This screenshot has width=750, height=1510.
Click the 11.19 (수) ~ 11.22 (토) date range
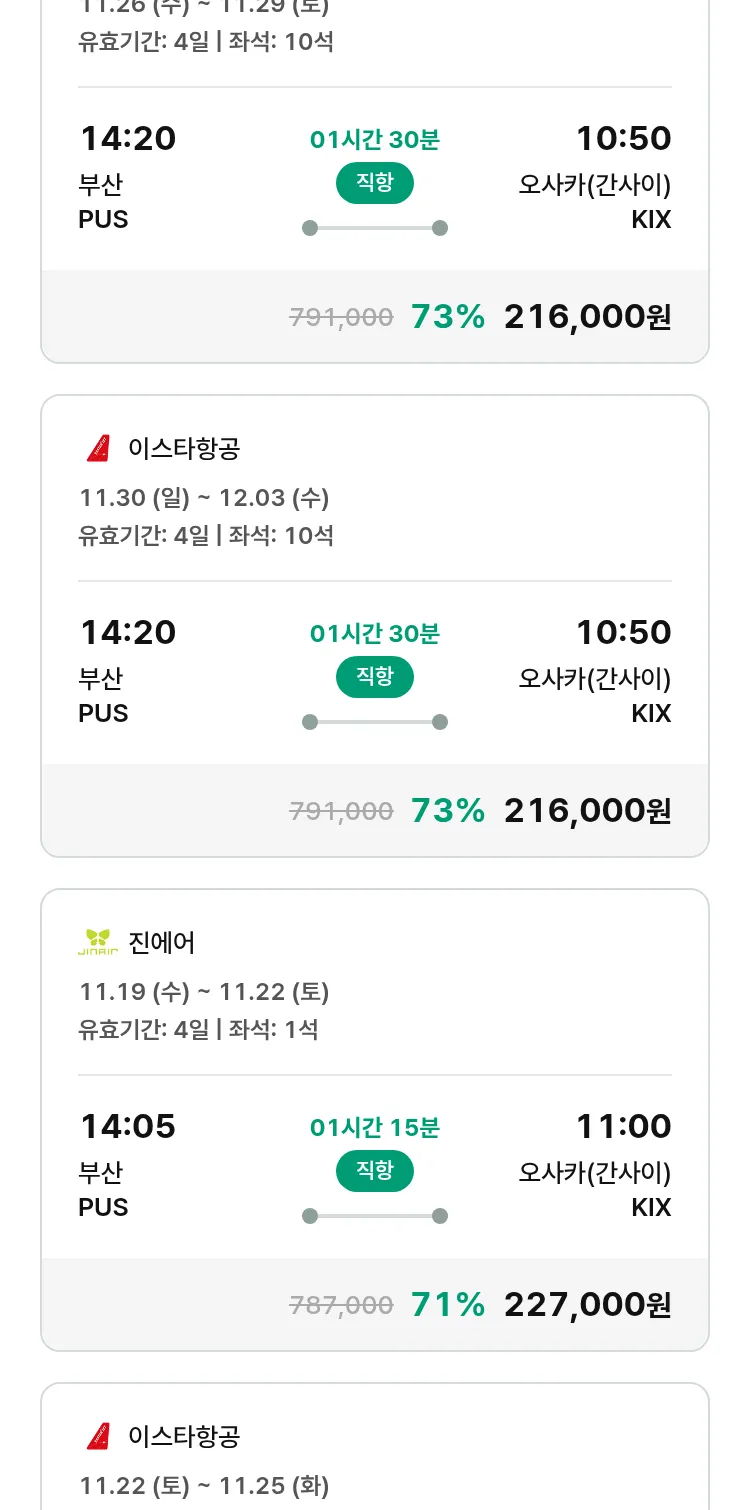(204, 992)
